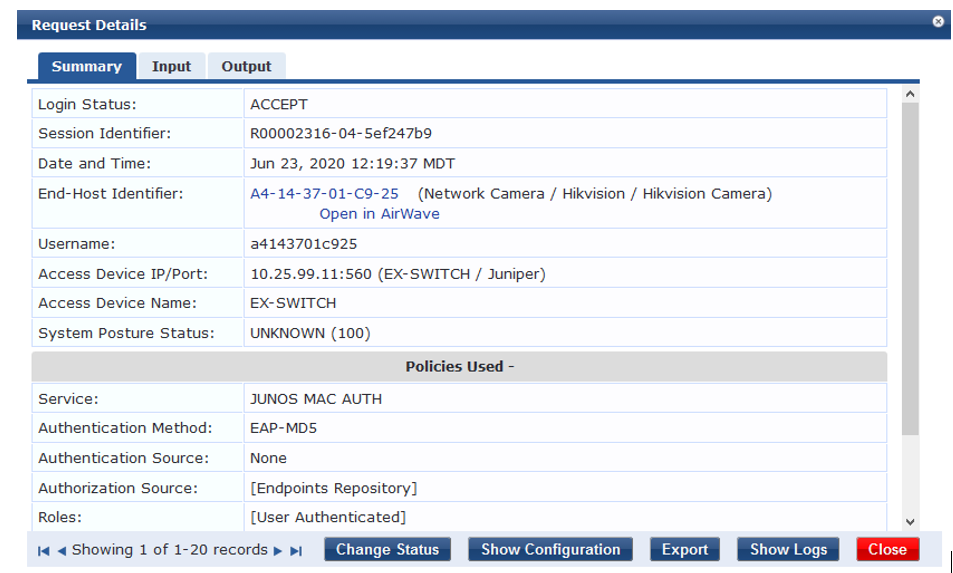Export the request details
The height and width of the screenshot is (573, 953).
coord(685,549)
